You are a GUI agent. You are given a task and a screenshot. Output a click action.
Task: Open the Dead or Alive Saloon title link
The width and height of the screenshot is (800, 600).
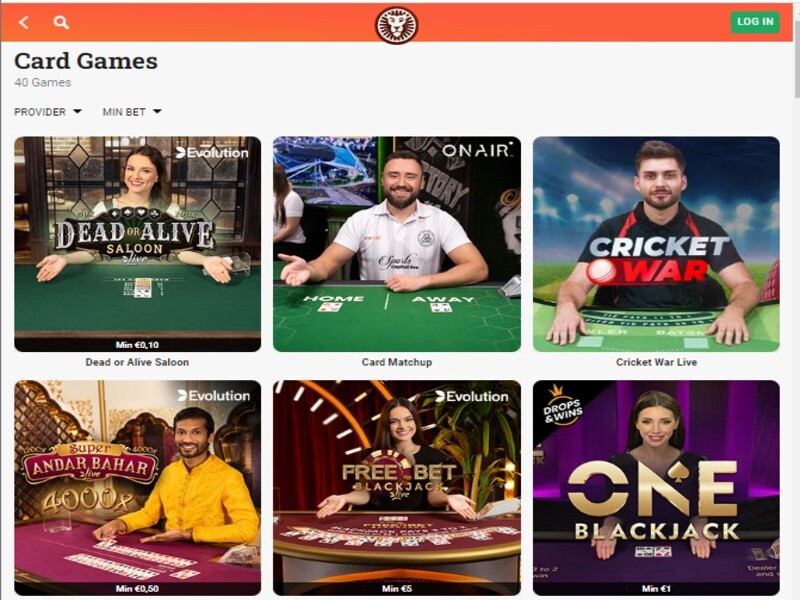coord(137,362)
